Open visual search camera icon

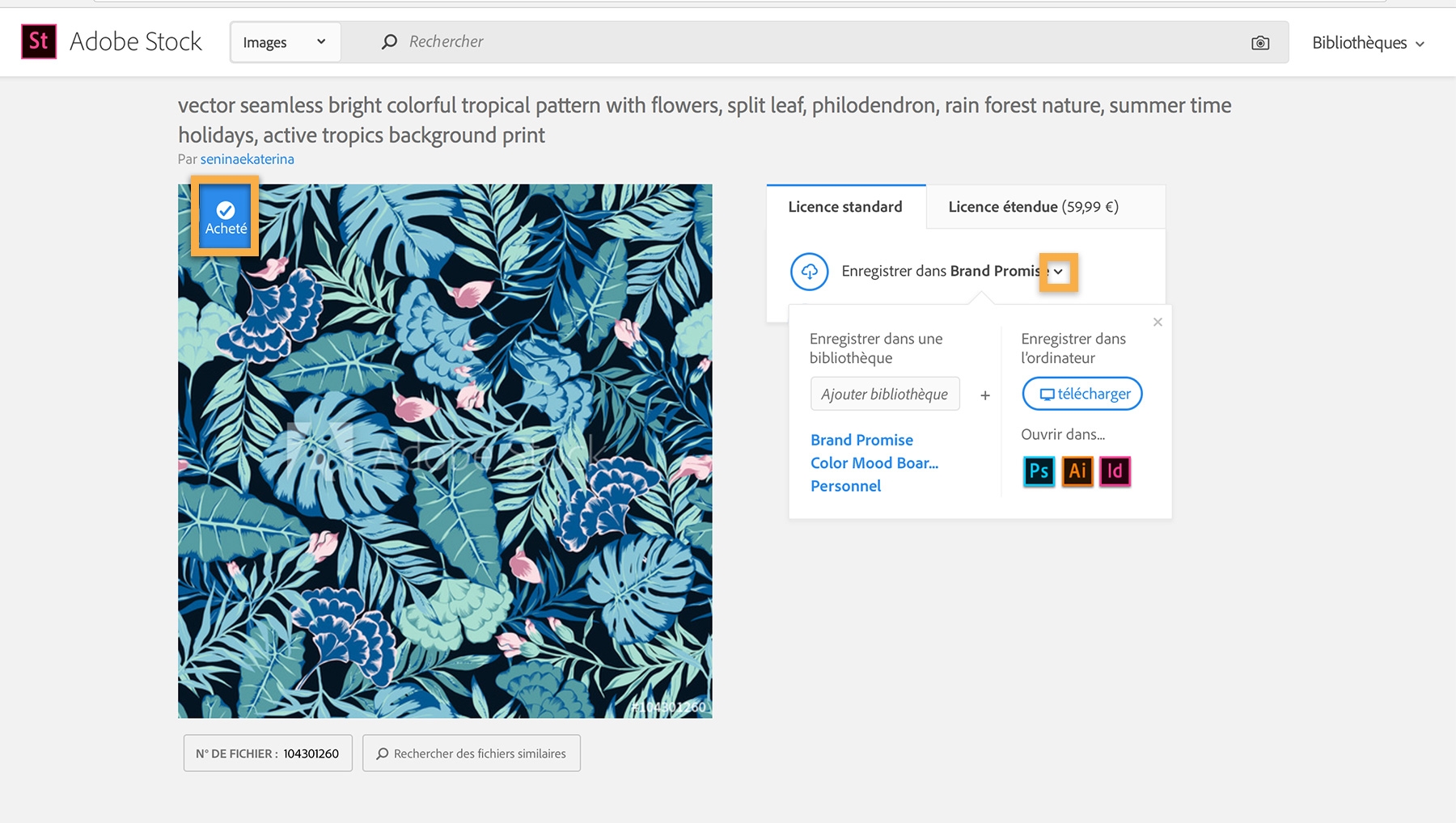pyautogui.click(x=1259, y=43)
